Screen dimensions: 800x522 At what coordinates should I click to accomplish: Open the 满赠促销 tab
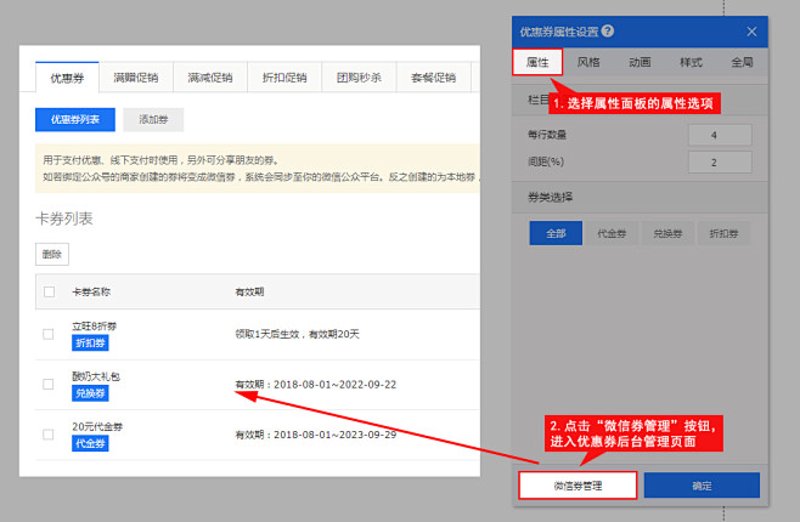136,78
